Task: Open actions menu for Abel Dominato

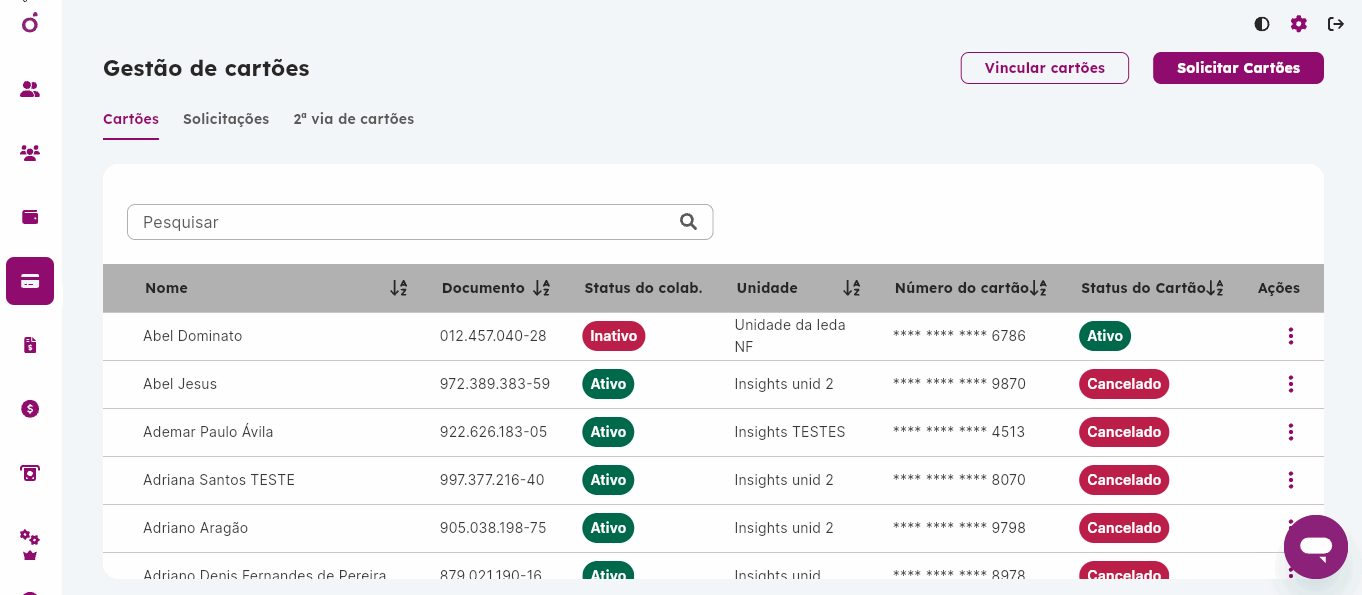Action: (x=1290, y=336)
